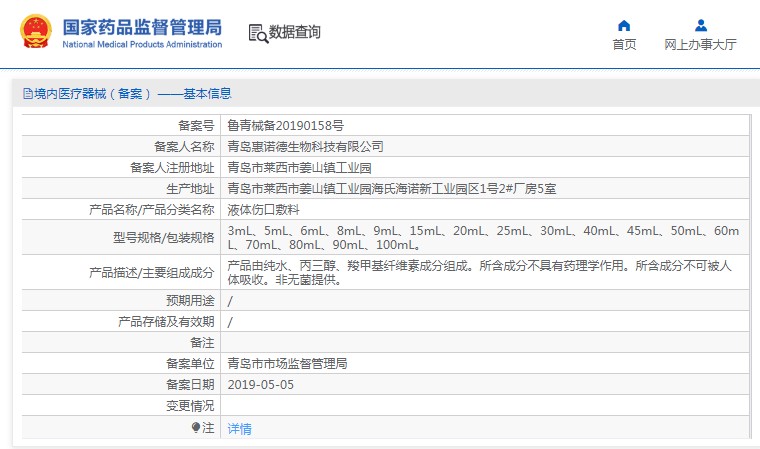
Task: Click product name 液体伤口敷料 cell
Action: (x=263, y=210)
